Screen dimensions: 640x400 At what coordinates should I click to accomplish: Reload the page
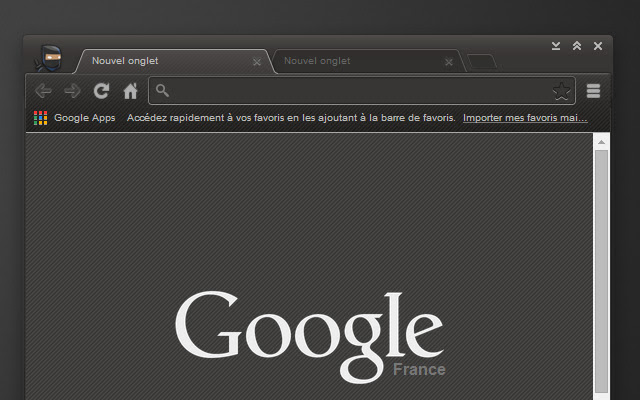(101, 91)
